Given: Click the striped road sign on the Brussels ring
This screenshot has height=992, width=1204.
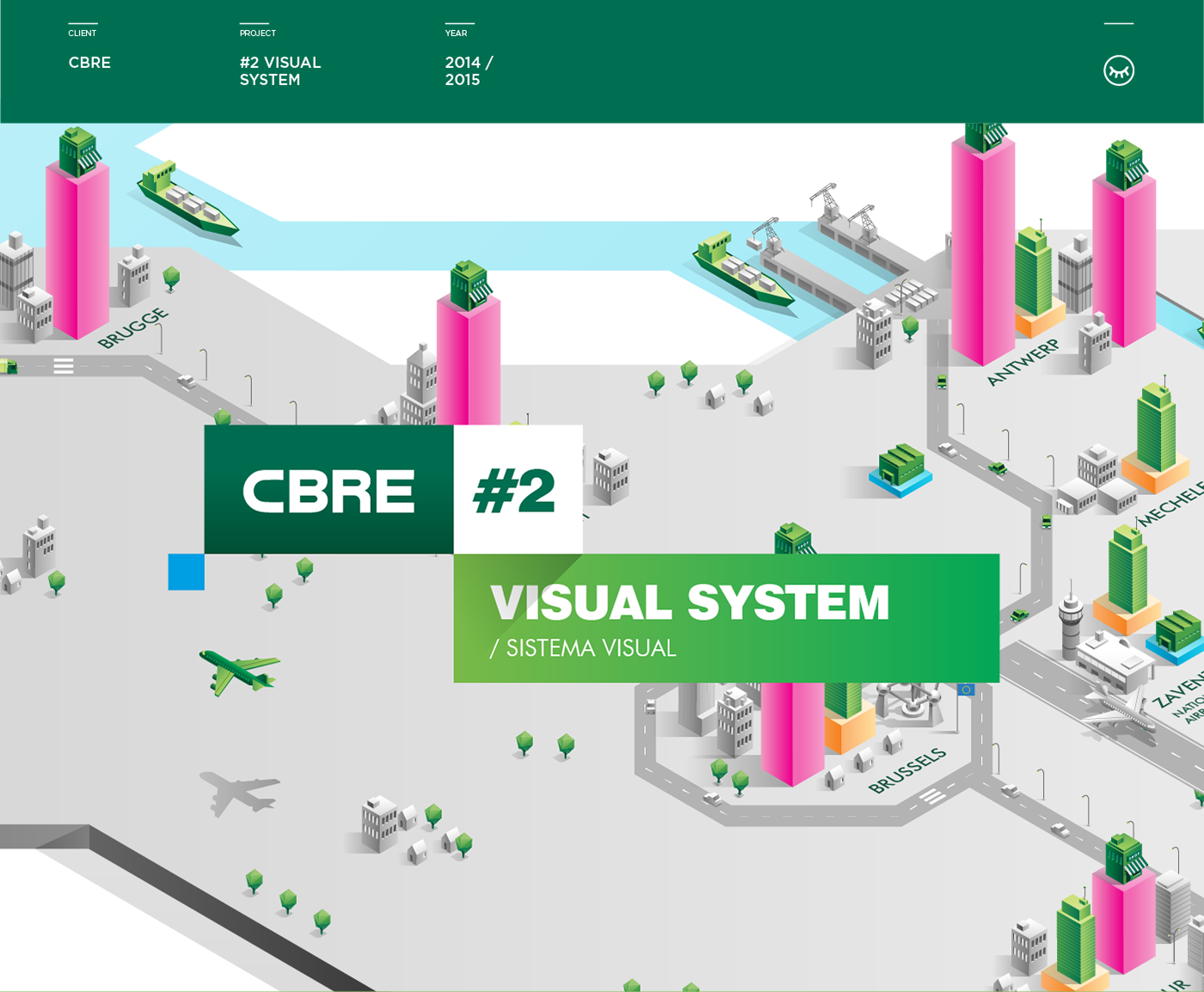Looking at the screenshot, I should (931, 795).
